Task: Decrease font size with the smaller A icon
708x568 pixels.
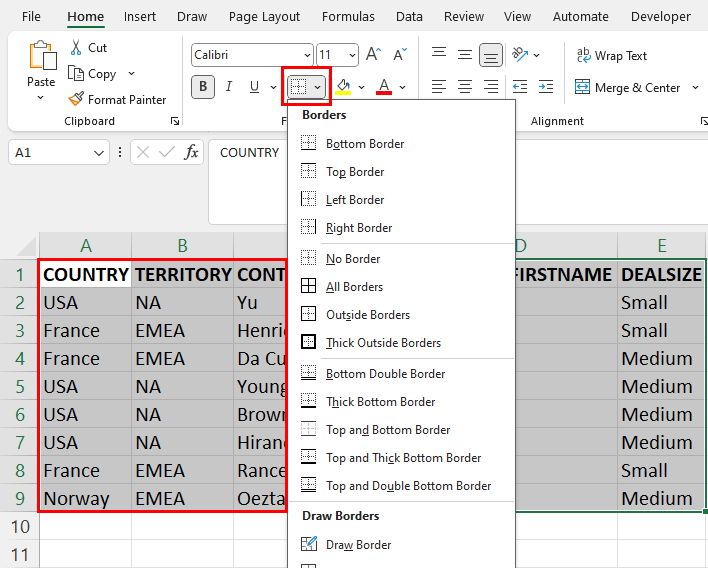Action: point(400,55)
